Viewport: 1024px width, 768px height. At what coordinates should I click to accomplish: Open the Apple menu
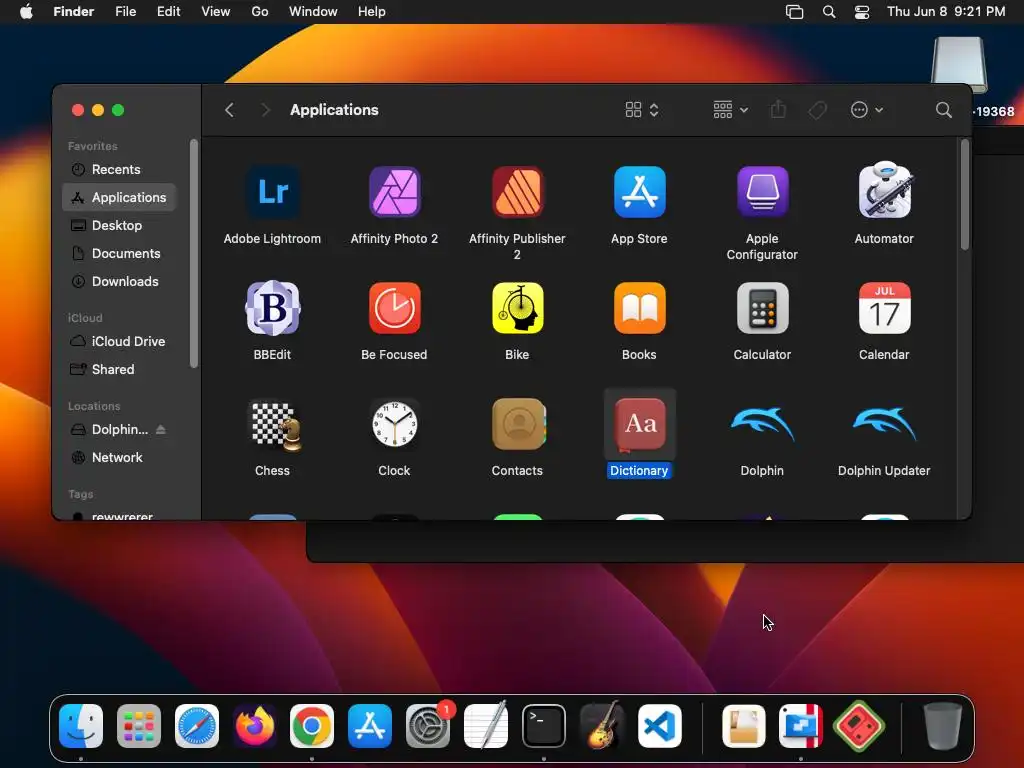pos(26,12)
